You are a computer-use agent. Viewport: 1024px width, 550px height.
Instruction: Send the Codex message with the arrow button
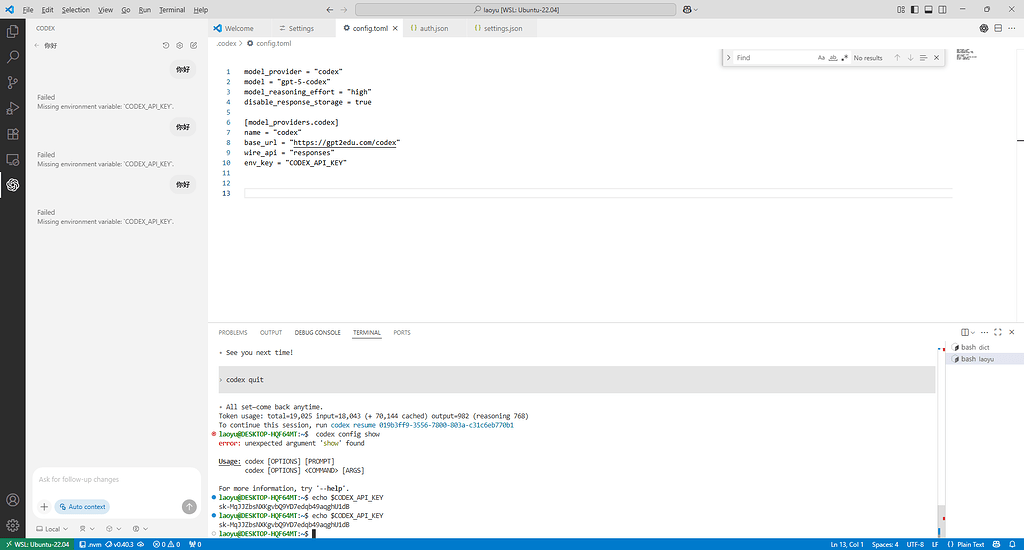(x=189, y=507)
